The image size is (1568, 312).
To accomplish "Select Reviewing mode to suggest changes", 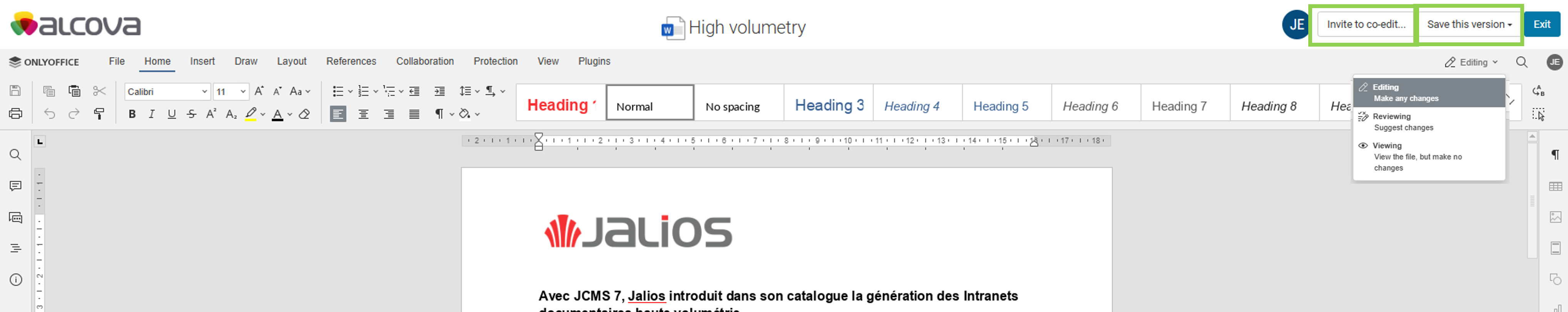I will (1429, 122).
